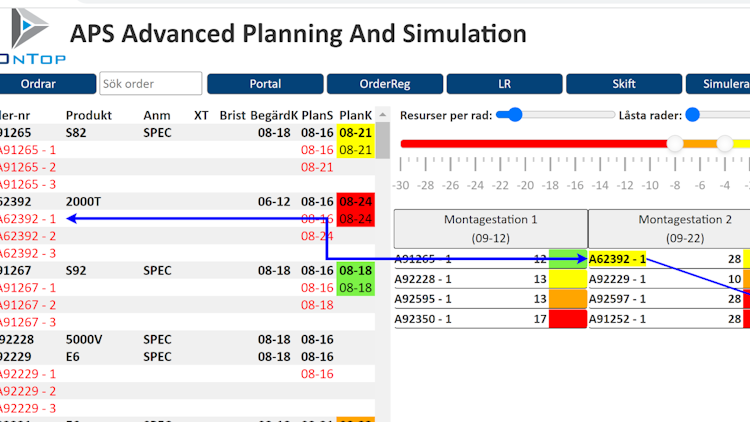Click the BegärdK column header
This screenshot has height=422, width=750.
274,115
